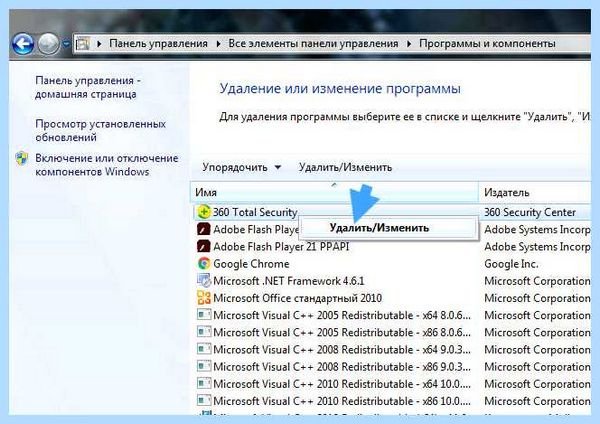Click icon of Visual C++ 2010 x64

(204, 384)
